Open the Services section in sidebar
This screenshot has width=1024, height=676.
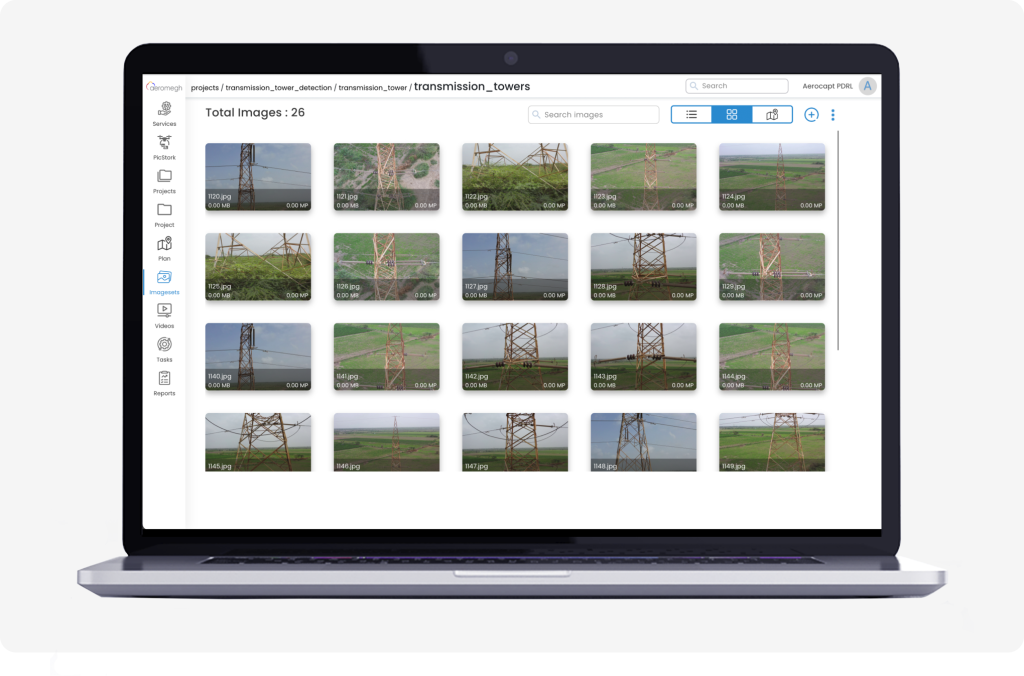(164, 113)
